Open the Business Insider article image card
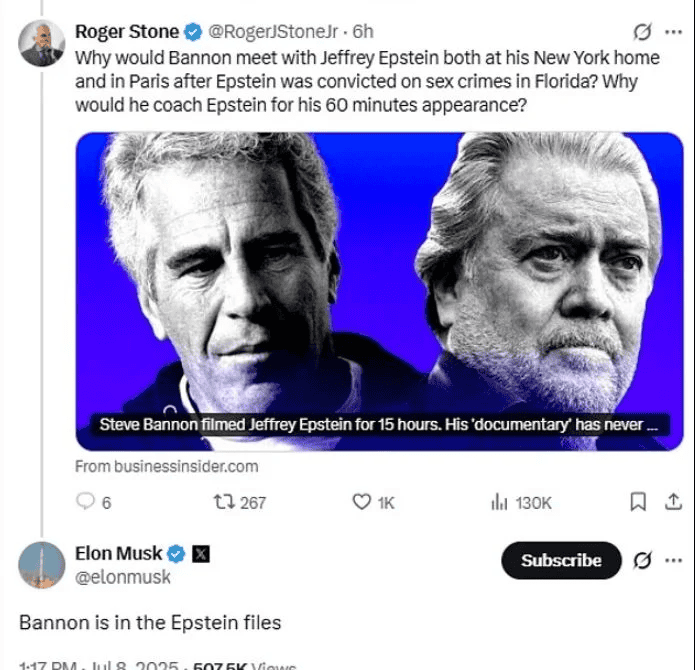 tap(379, 290)
